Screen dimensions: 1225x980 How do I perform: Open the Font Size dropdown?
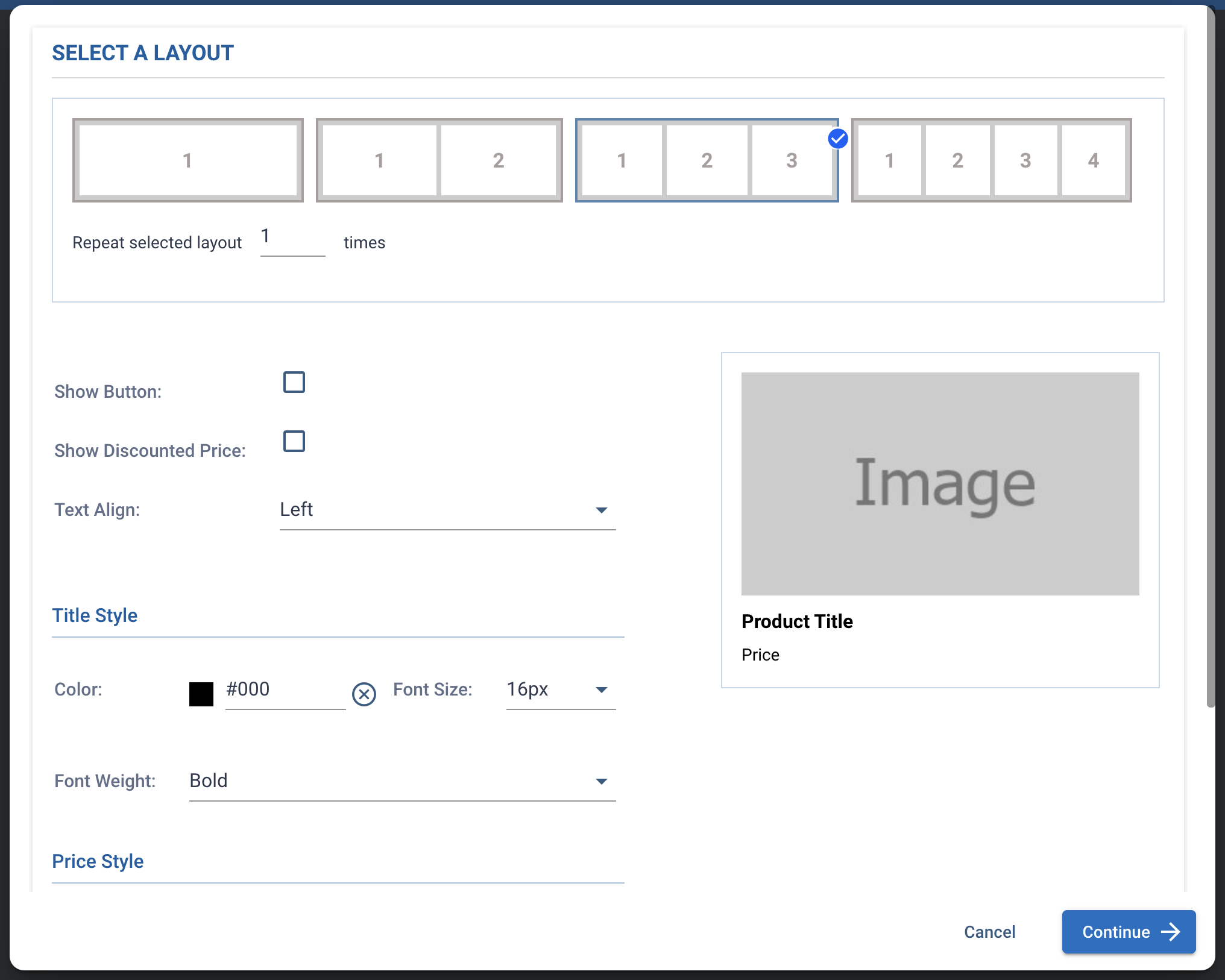tap(560, 689)
